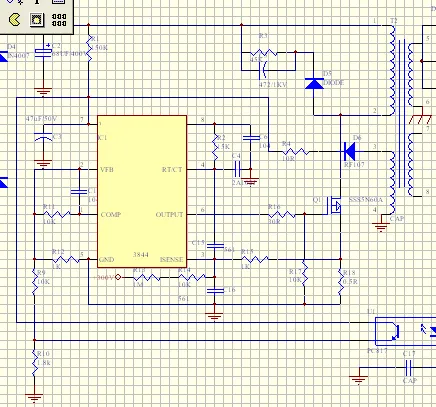Select the text annotation T tool
Image resolution: width=436 pixels, height=407 pixels.
37,2
